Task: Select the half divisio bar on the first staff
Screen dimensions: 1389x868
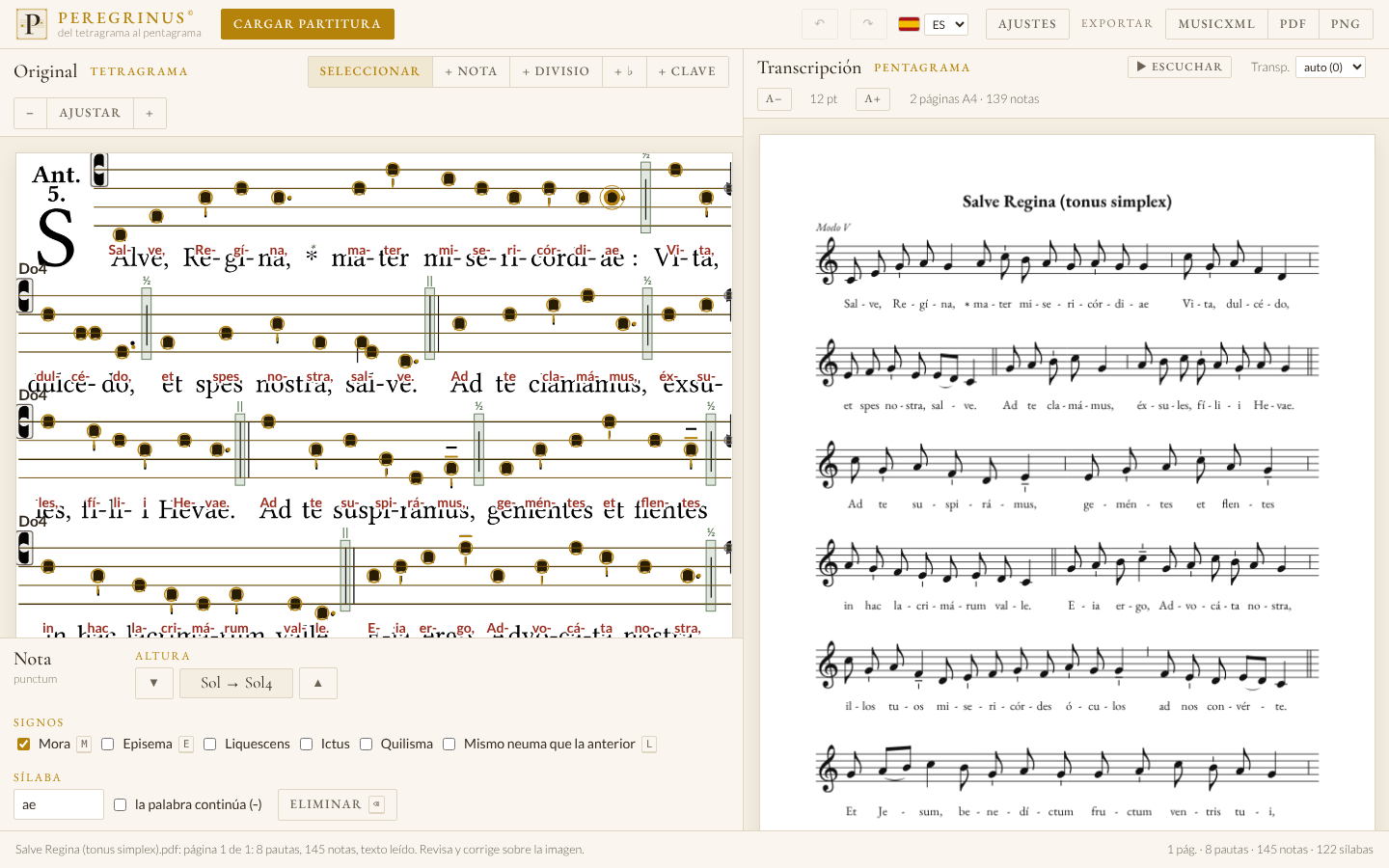Action: pyautogui.click(x=645, y=197)
